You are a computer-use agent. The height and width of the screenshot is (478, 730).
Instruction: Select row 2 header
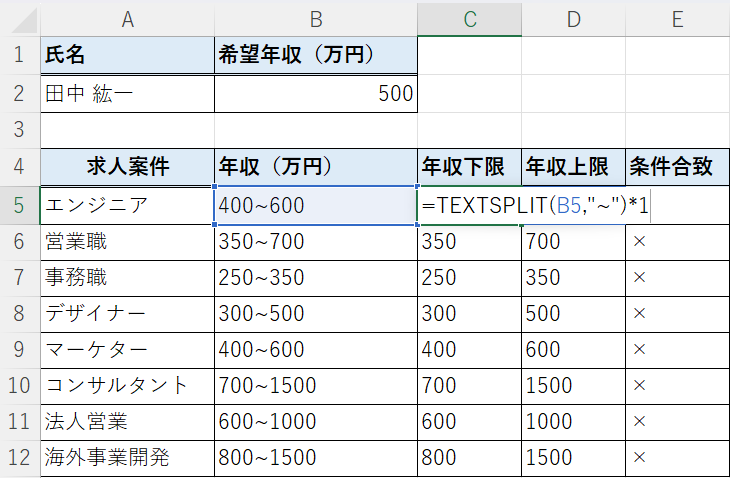point(20,94)
